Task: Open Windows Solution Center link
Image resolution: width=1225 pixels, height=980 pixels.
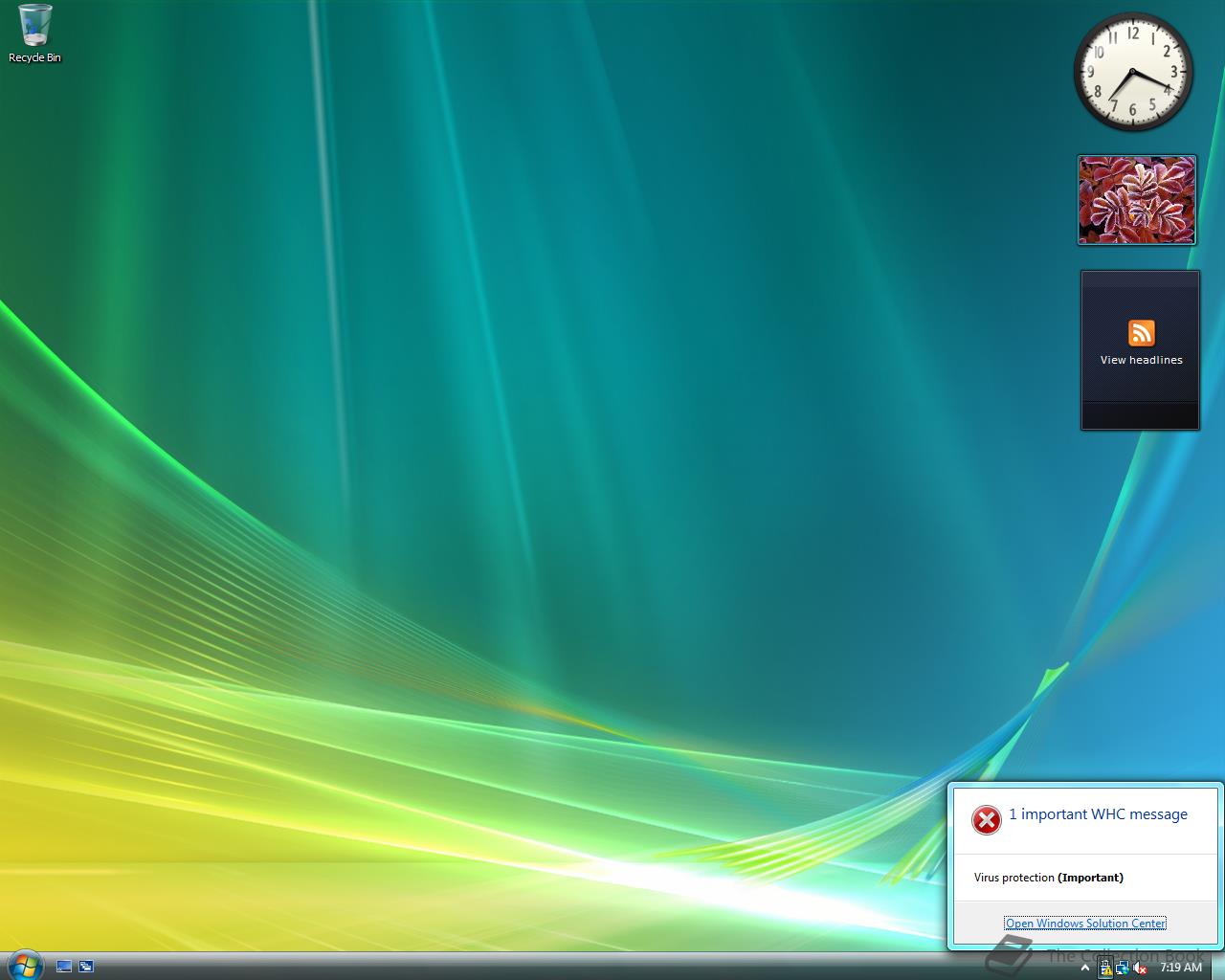Action: [1085, 924]
